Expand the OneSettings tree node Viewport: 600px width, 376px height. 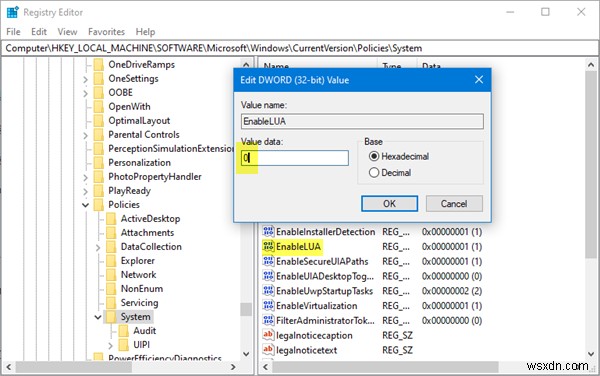click(x=85, y=79)
